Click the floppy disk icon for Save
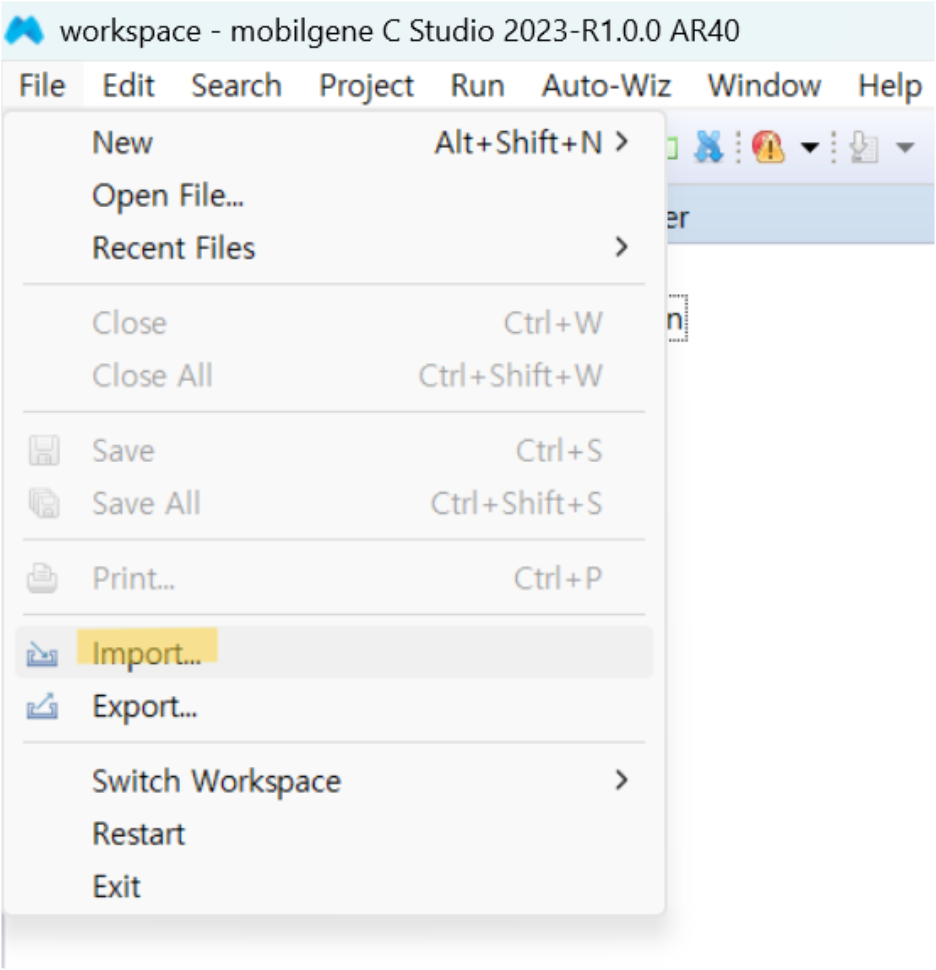Image resolution: width=936 pixels, height=970 pixels. point(44,450)
